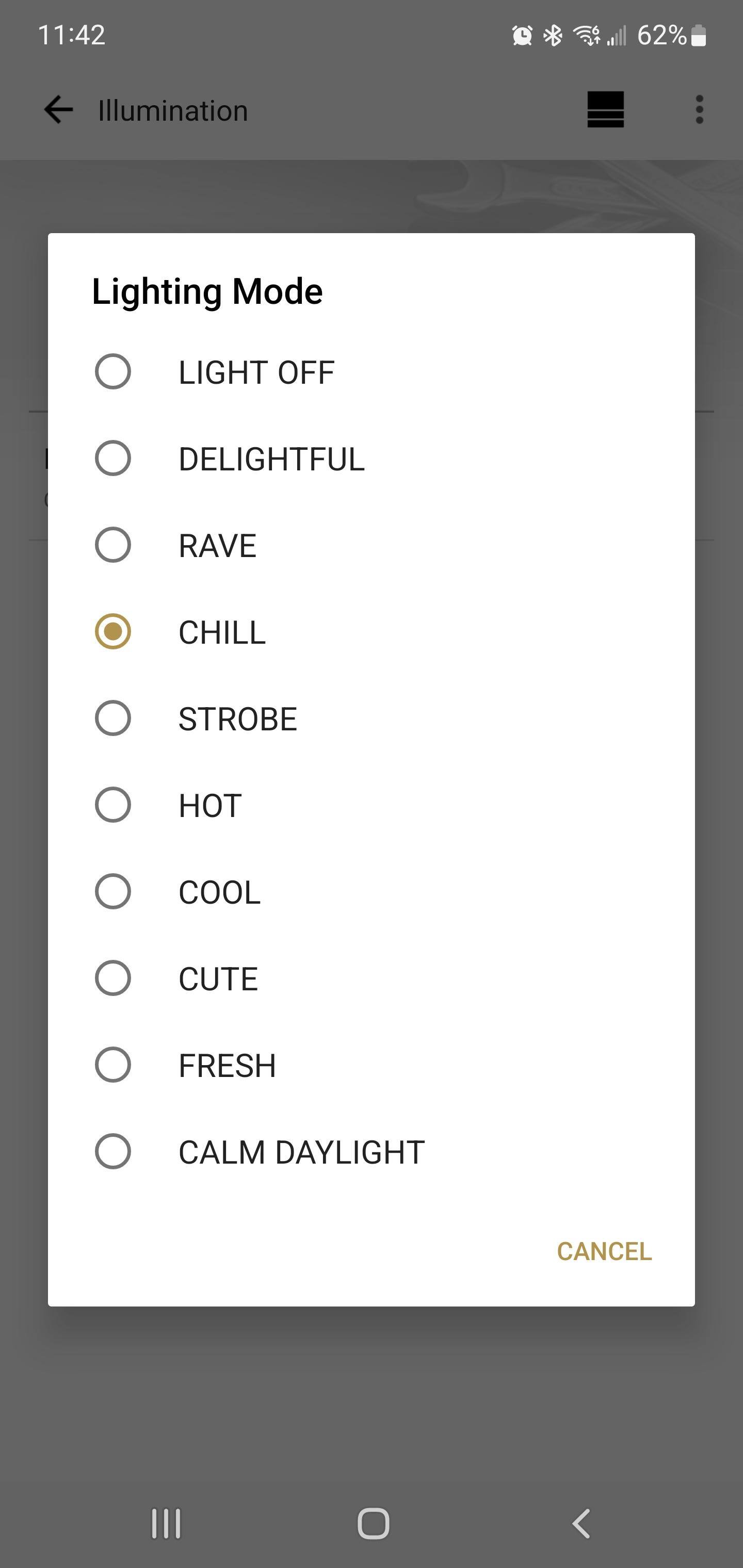The height and width of the screenshot is (1568, 743).
Task: Select the RAVE radio option
Action: pyautogui.click(x=114, y=545)
